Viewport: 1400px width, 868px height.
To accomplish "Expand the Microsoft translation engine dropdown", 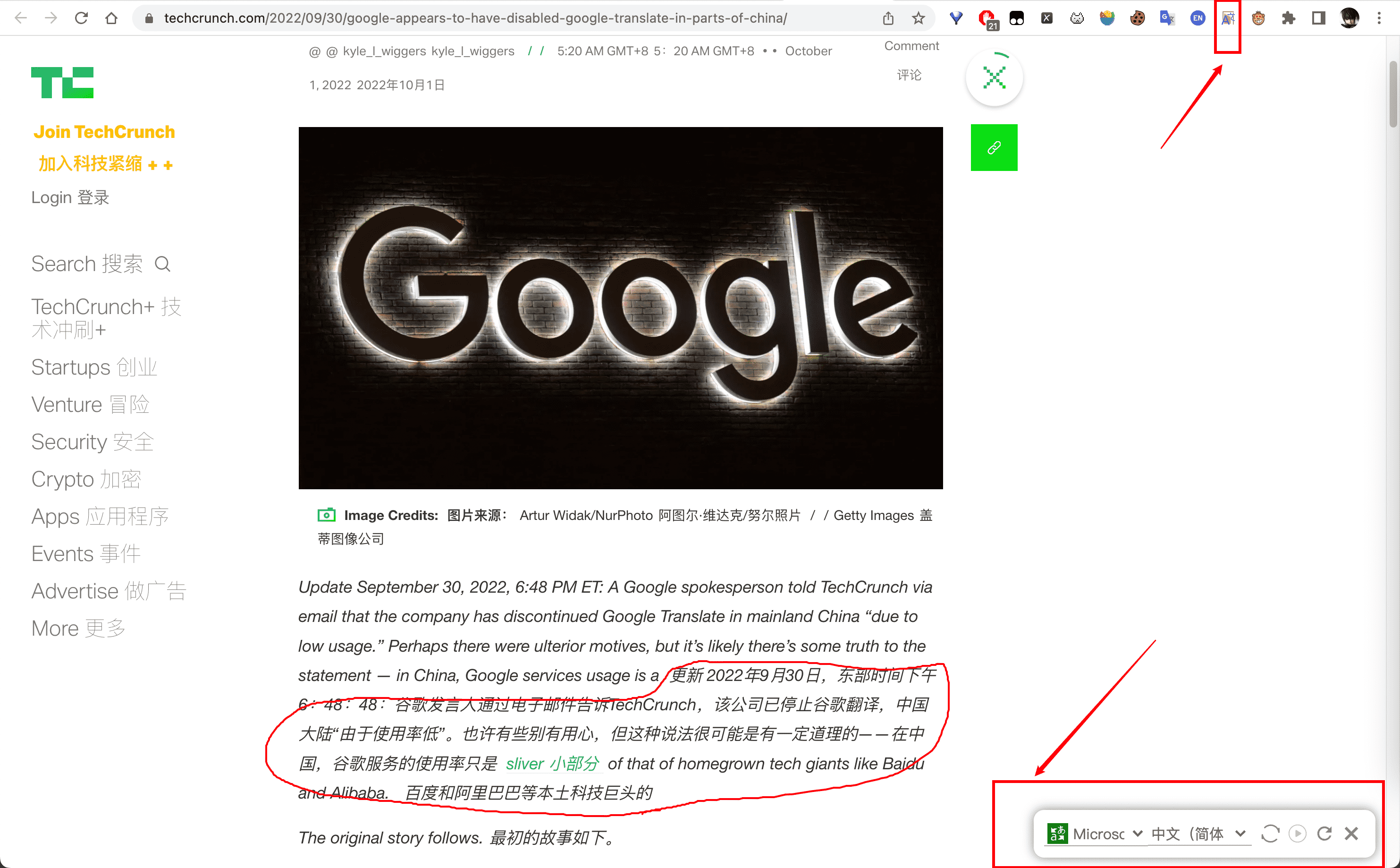I will 1107,834.
